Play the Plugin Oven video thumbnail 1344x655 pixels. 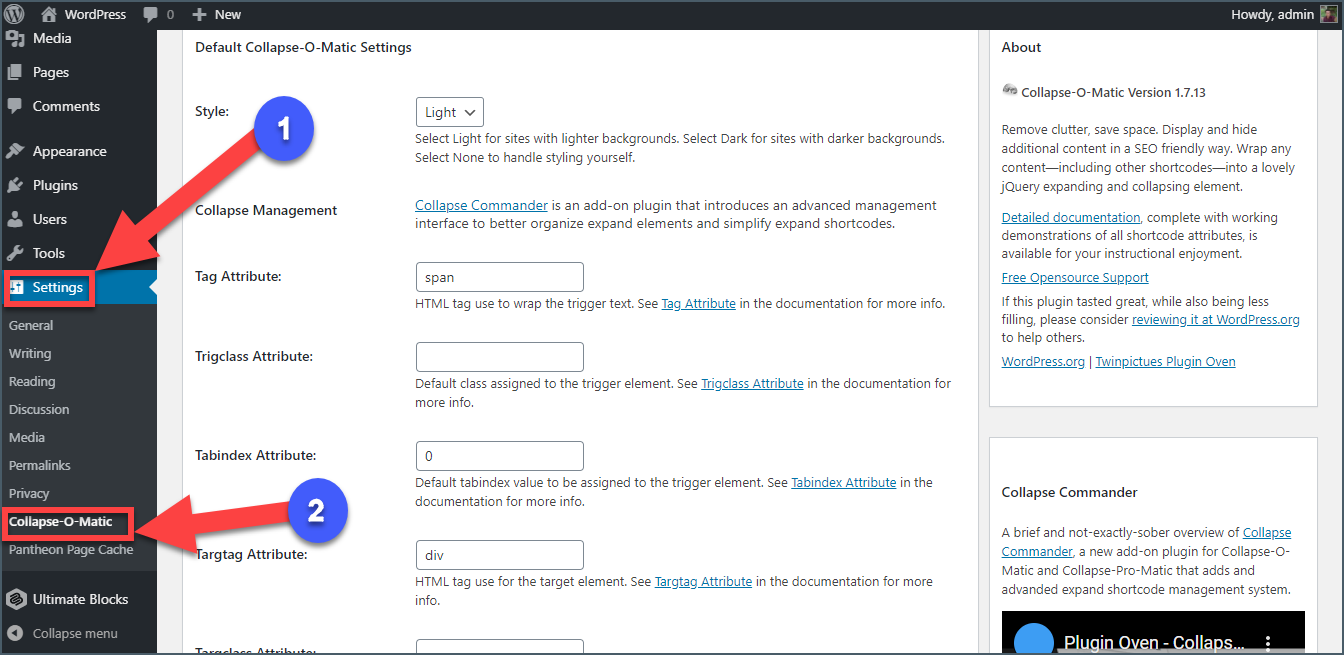pos(1153,633)
